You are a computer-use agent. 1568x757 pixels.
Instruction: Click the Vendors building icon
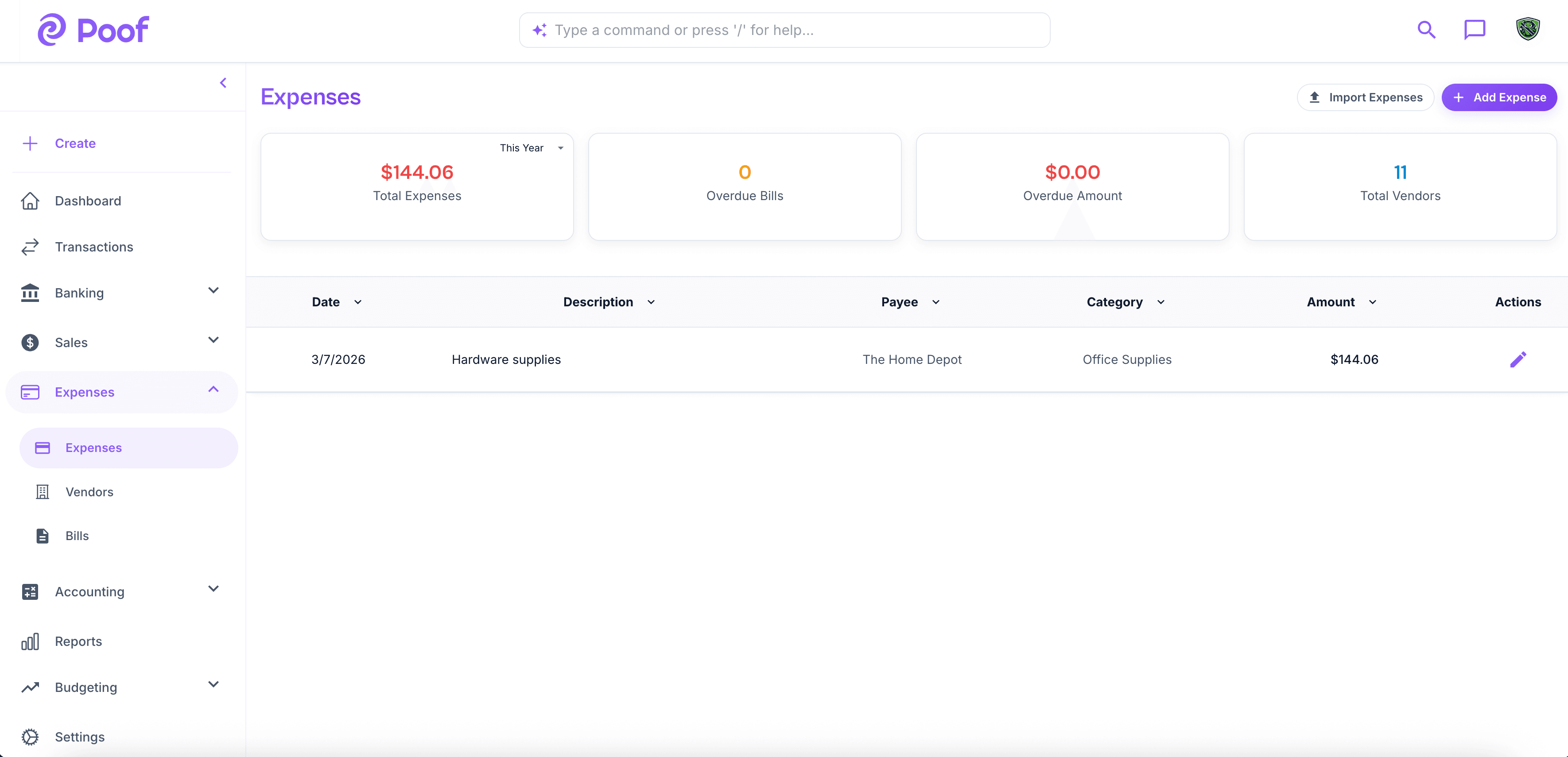pos(41,492)
